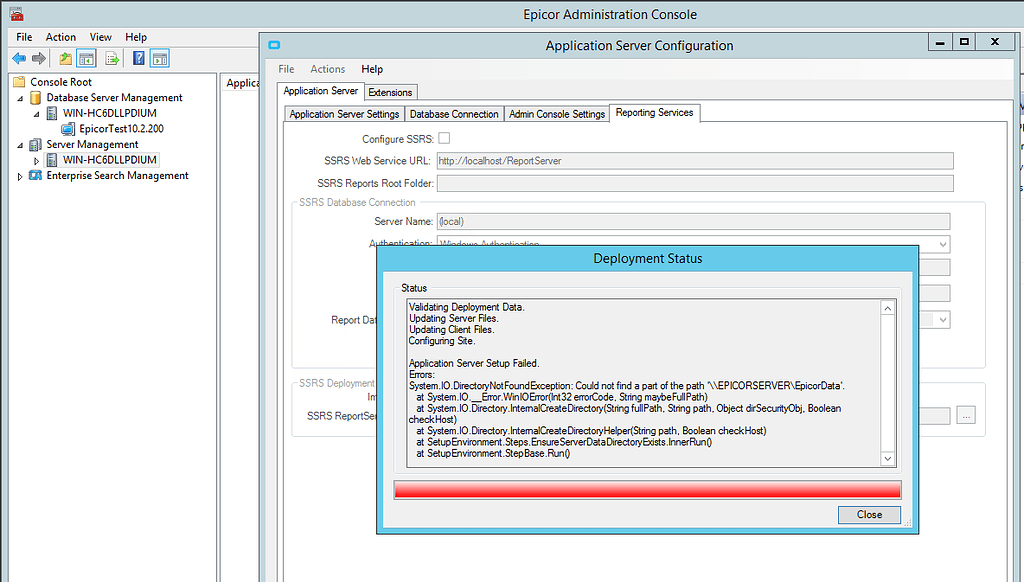Click the Up One Level folder icon
The height and width of the screenshot is (582, 1024).
pos(66,59)
